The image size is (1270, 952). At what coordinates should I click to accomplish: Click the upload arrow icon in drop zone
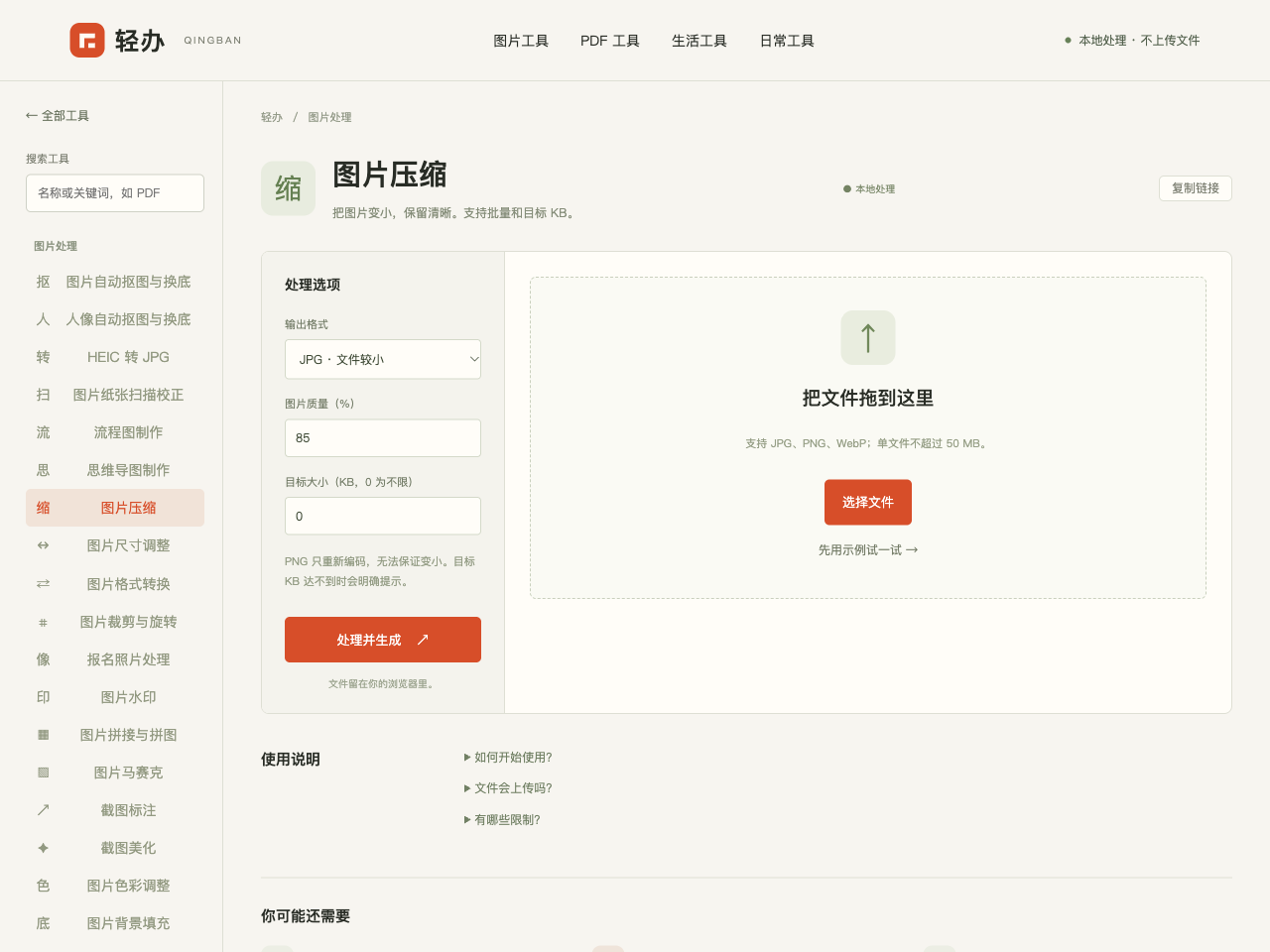pyautogui.click(x=868, y=337)
